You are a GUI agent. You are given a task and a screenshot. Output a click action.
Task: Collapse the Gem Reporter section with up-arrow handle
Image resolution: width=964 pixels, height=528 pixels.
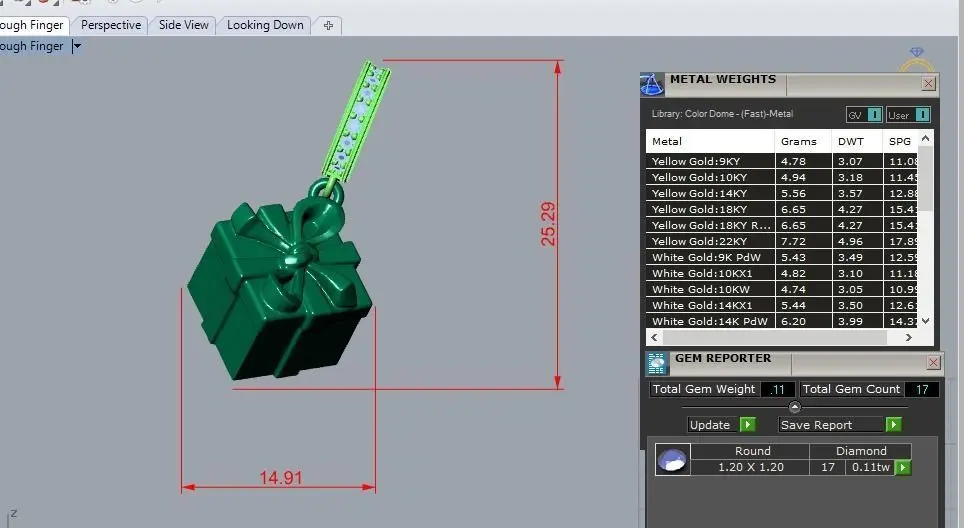click(794, 407)
